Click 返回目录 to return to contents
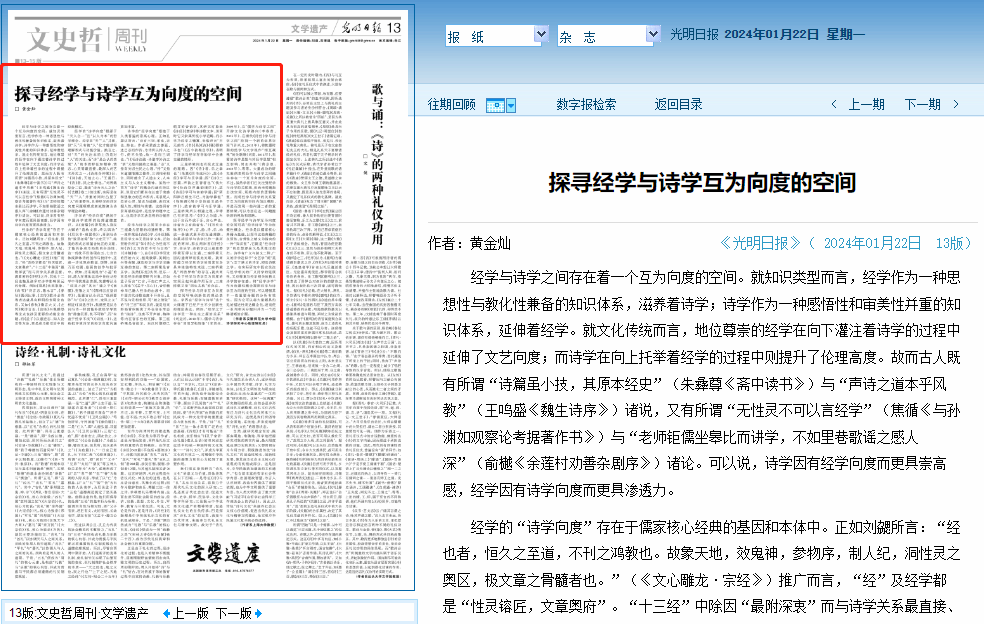 point(678,105)
